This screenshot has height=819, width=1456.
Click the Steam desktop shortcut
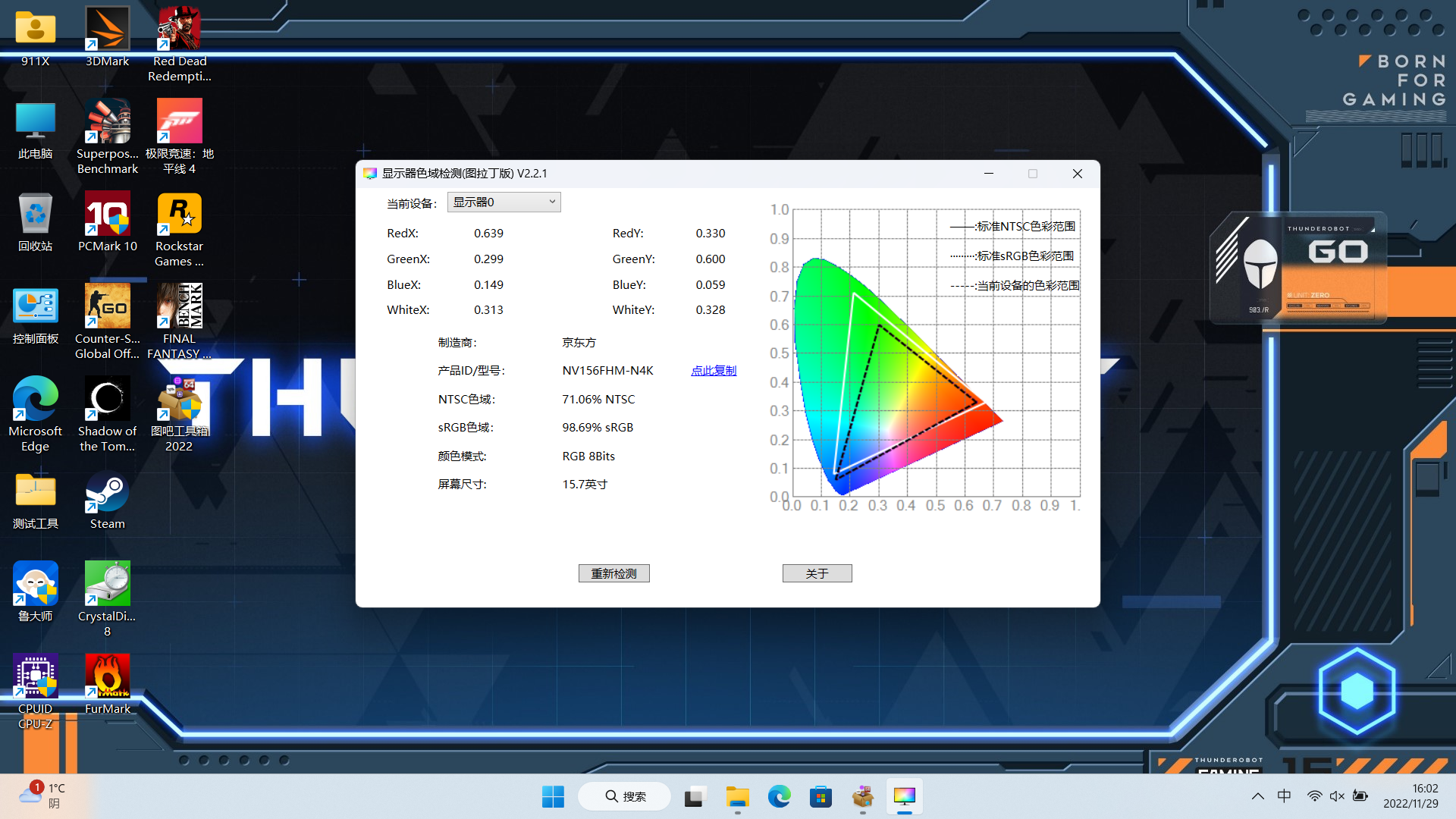point(107,493)
